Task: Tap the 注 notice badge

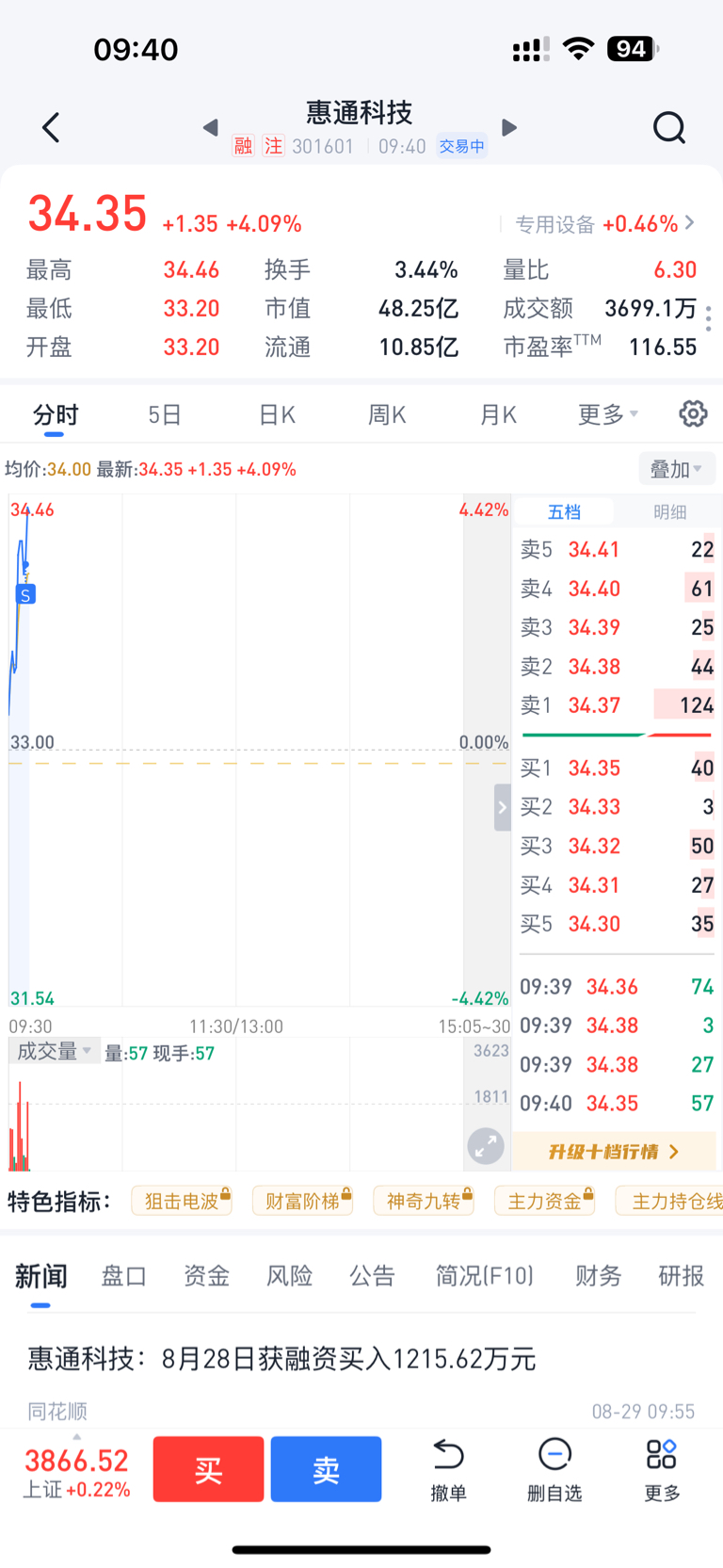Action: 273,146
